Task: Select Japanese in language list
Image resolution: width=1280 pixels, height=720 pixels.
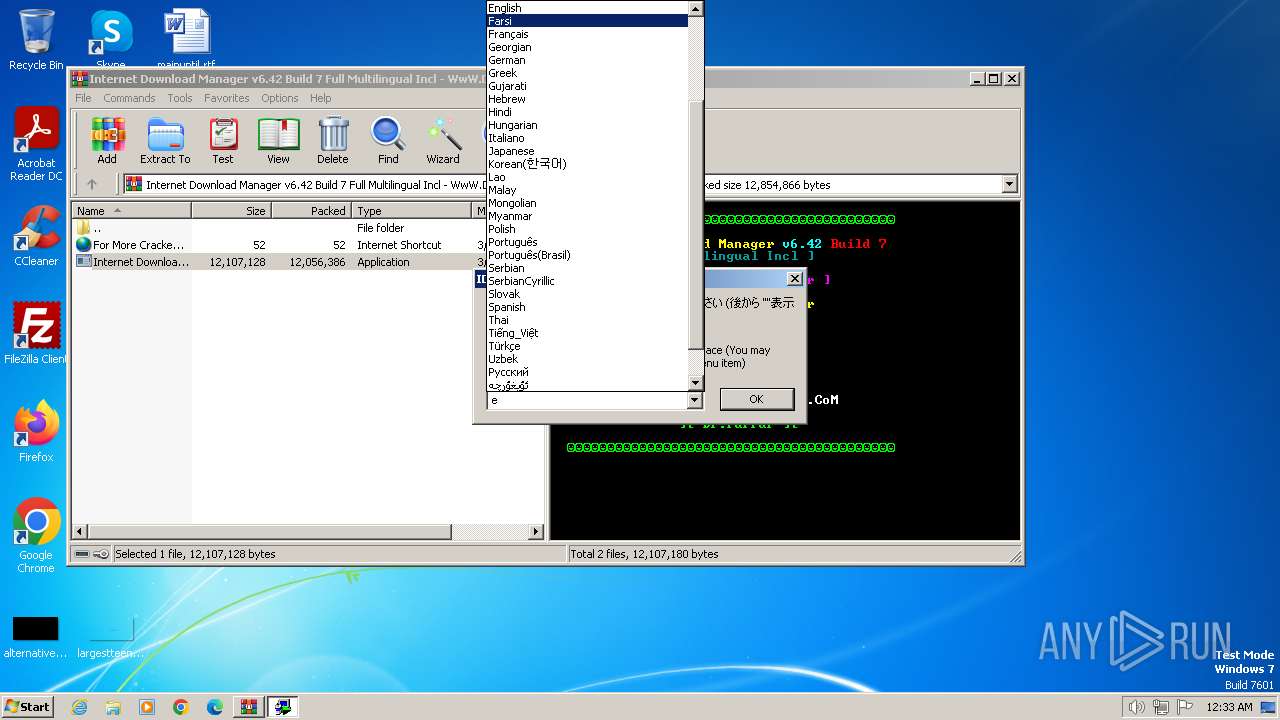Action: [587, 151]
